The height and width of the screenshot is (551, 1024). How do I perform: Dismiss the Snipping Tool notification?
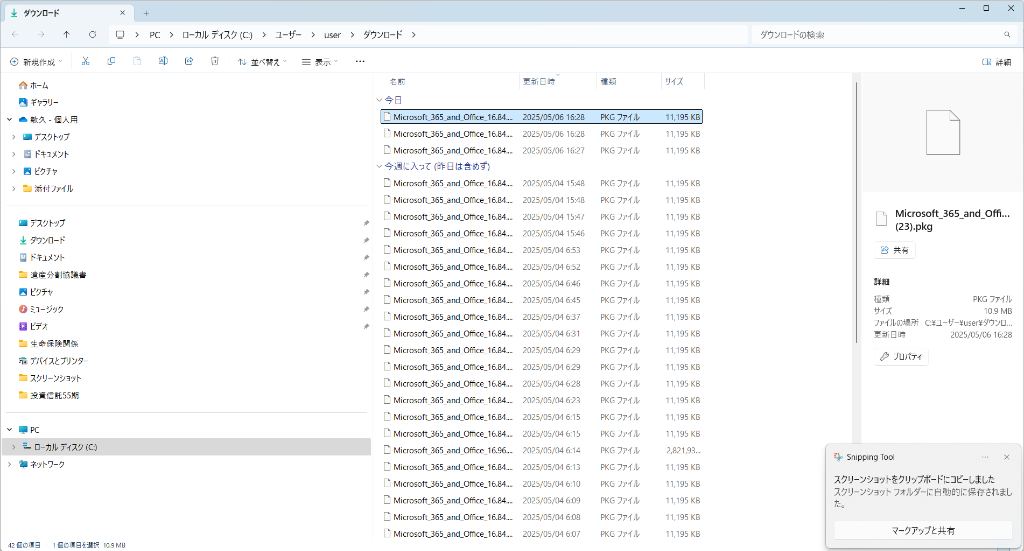pos(1006,457)
